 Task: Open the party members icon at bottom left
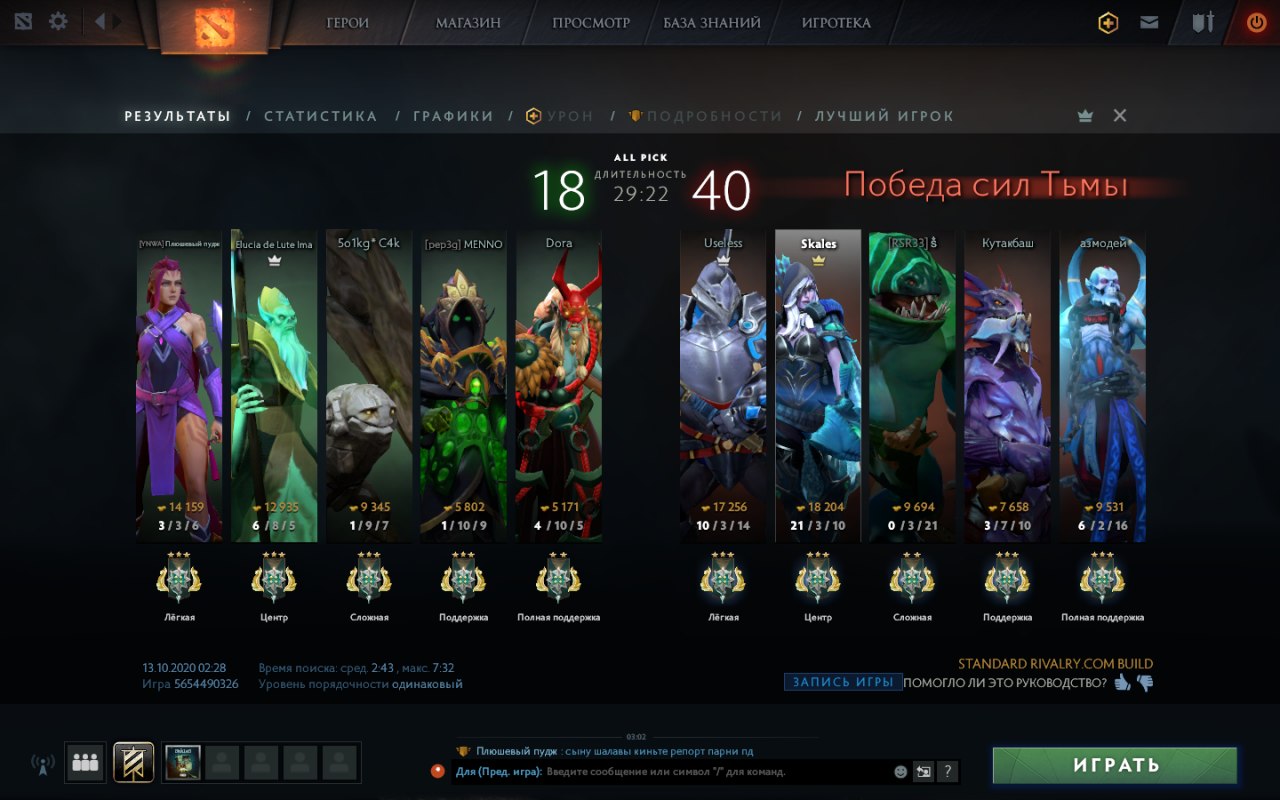[85, 763]
